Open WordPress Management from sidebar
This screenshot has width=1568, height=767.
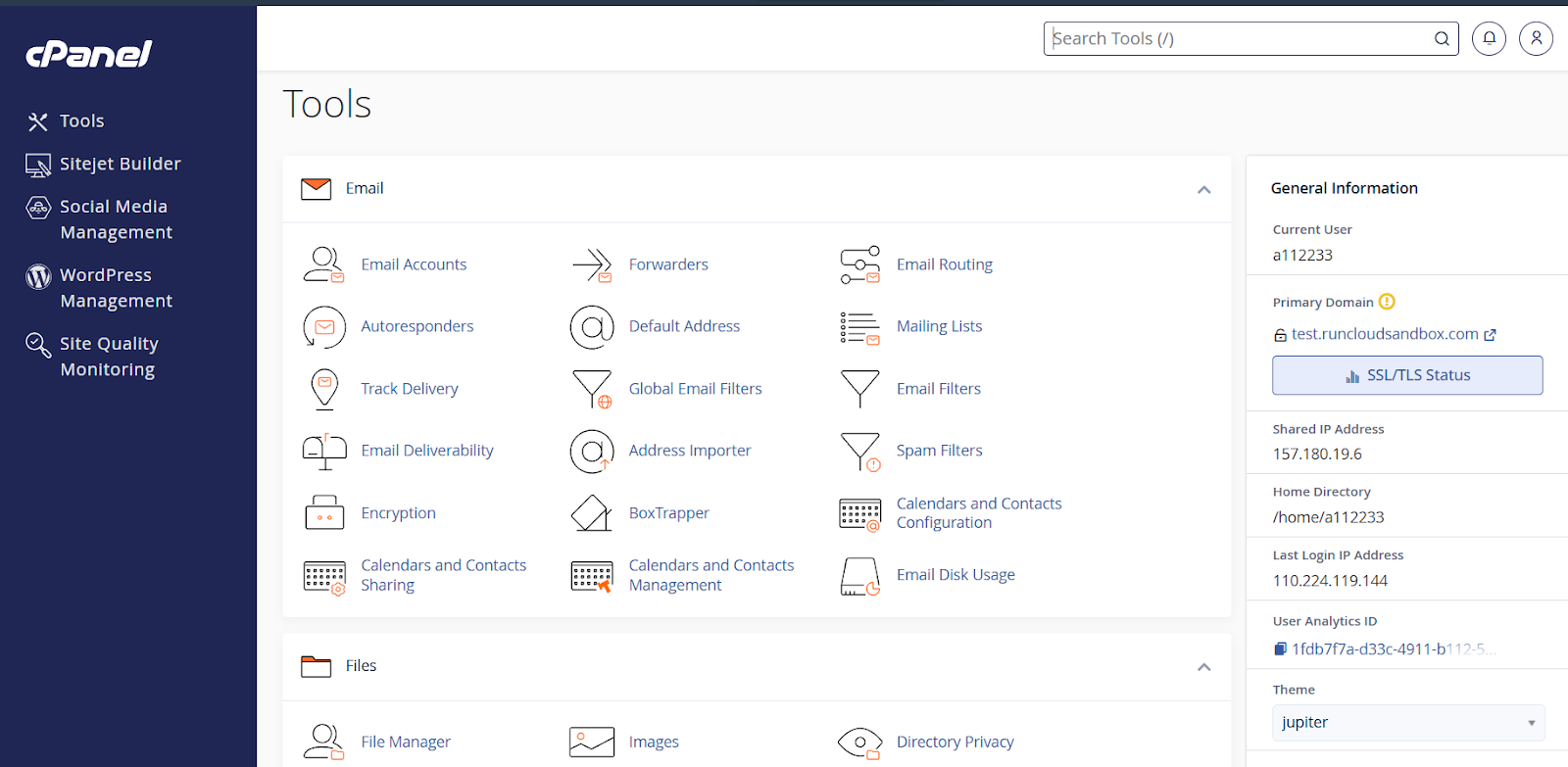click(x=116, y=288)
